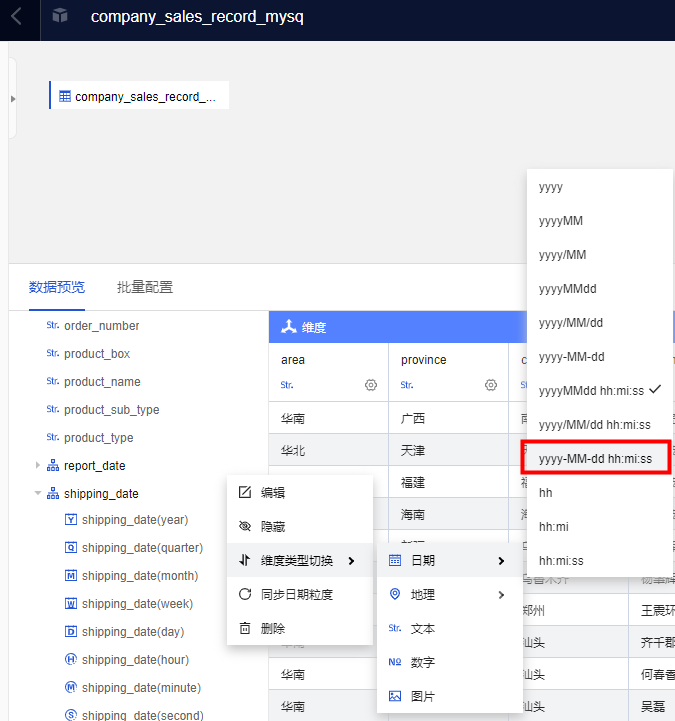Choose the highlighted yyyy-MM-dd hh:mi:ss format

(596, 458)
